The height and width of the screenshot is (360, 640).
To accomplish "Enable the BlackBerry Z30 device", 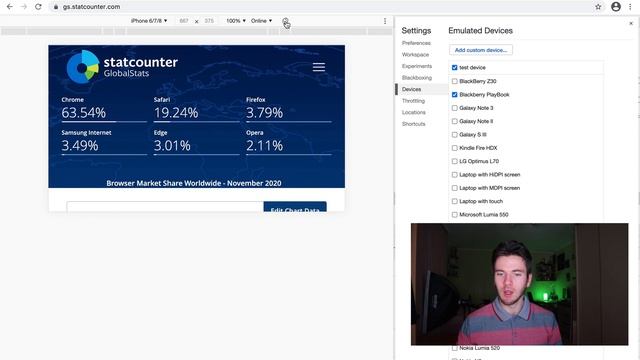I will (x=454, y=81).
